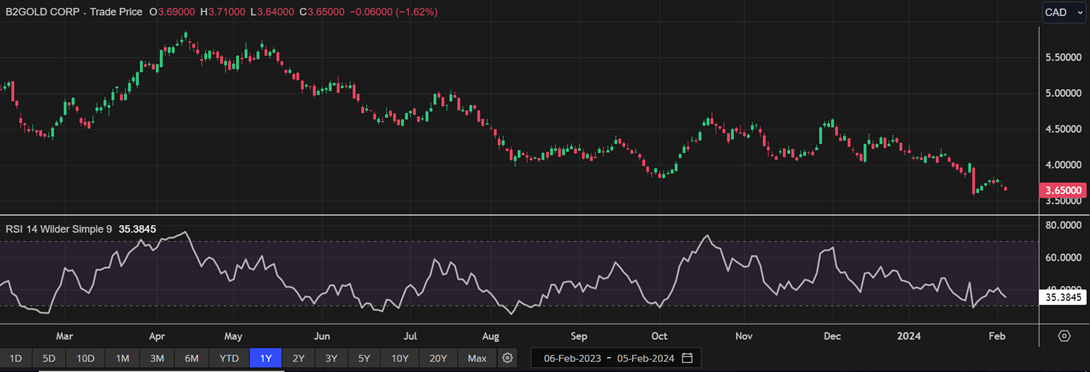Screen dimensions: 1090x372
Task: Click the 4.00000 price axis label
Action: pos(1064,165)
